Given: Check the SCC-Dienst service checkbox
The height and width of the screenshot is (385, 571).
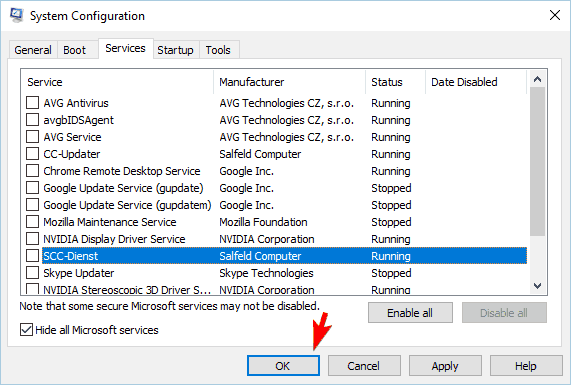Looking at the screenshot, I should (x=32, y=256).
